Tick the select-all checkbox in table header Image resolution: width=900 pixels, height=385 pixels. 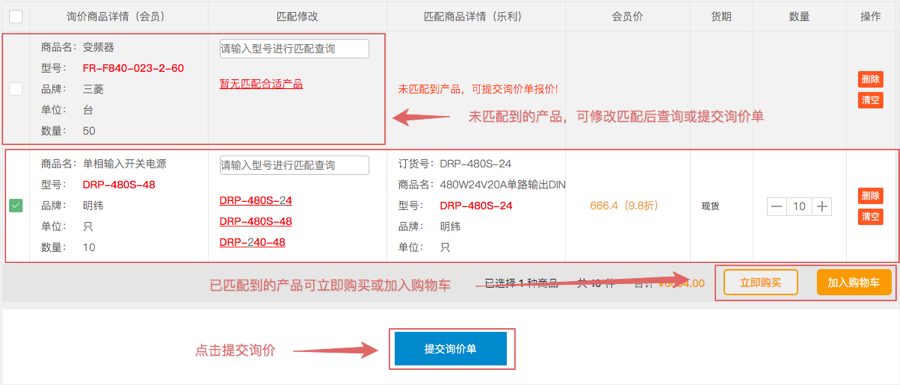pos(16,17)
